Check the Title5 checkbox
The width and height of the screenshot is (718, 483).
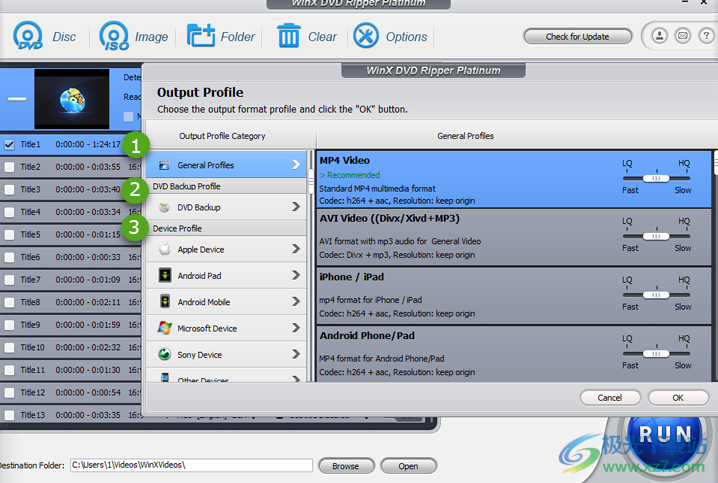click(9, 235)
